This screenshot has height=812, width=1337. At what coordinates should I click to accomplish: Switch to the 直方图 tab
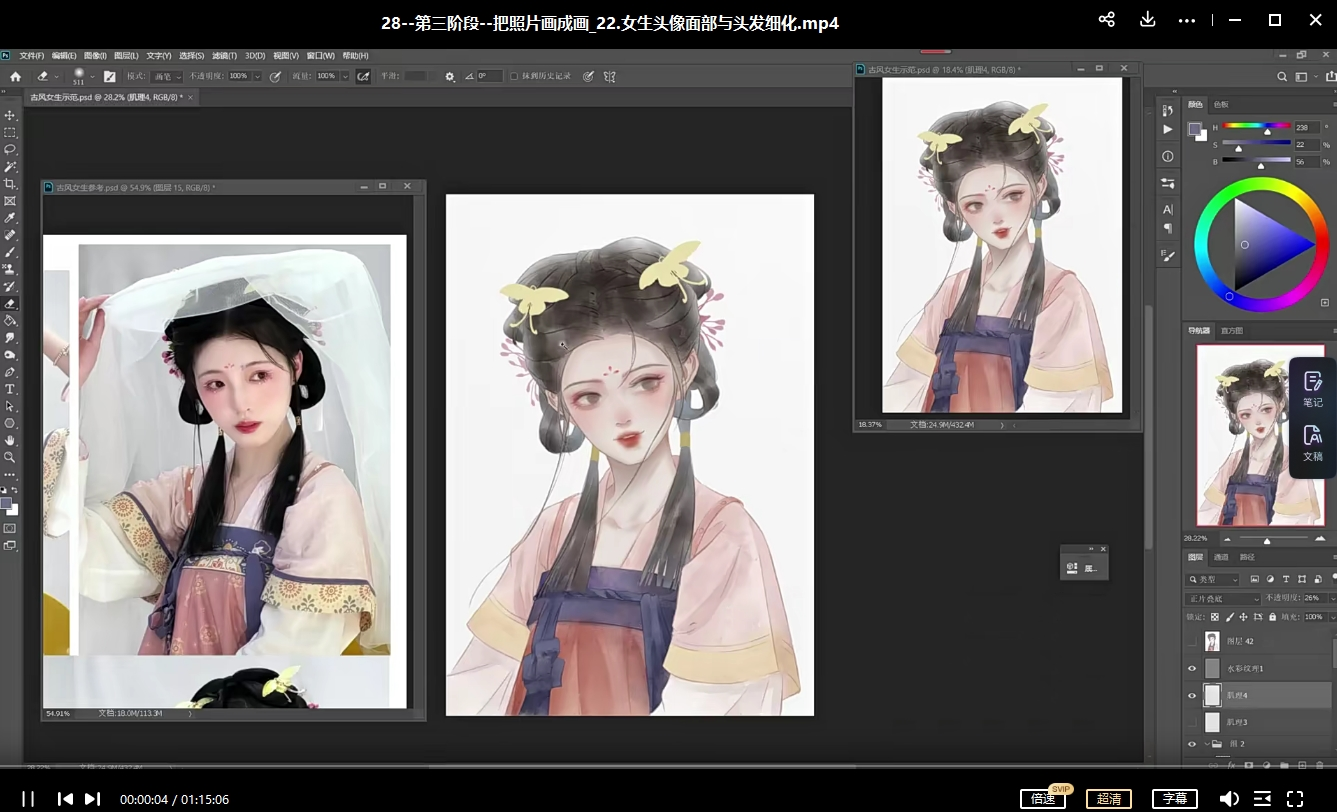coord(1231,330)
